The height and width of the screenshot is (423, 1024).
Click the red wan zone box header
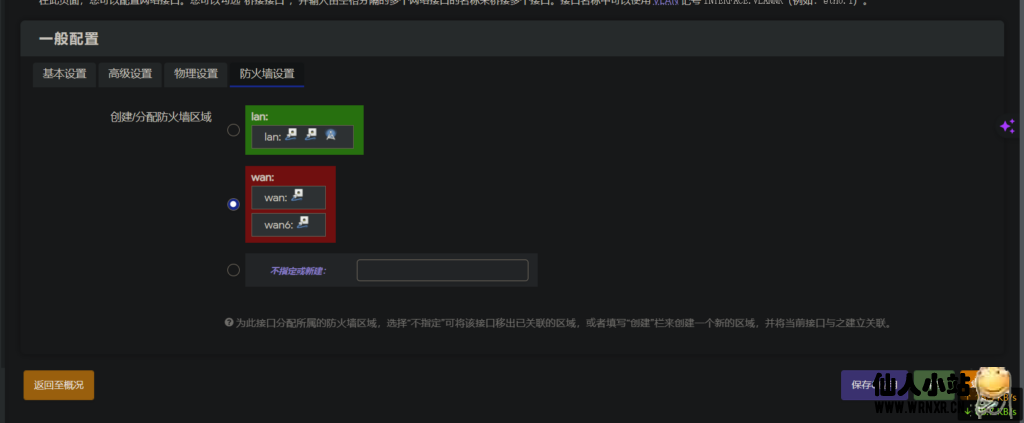[x=262, y=177]
